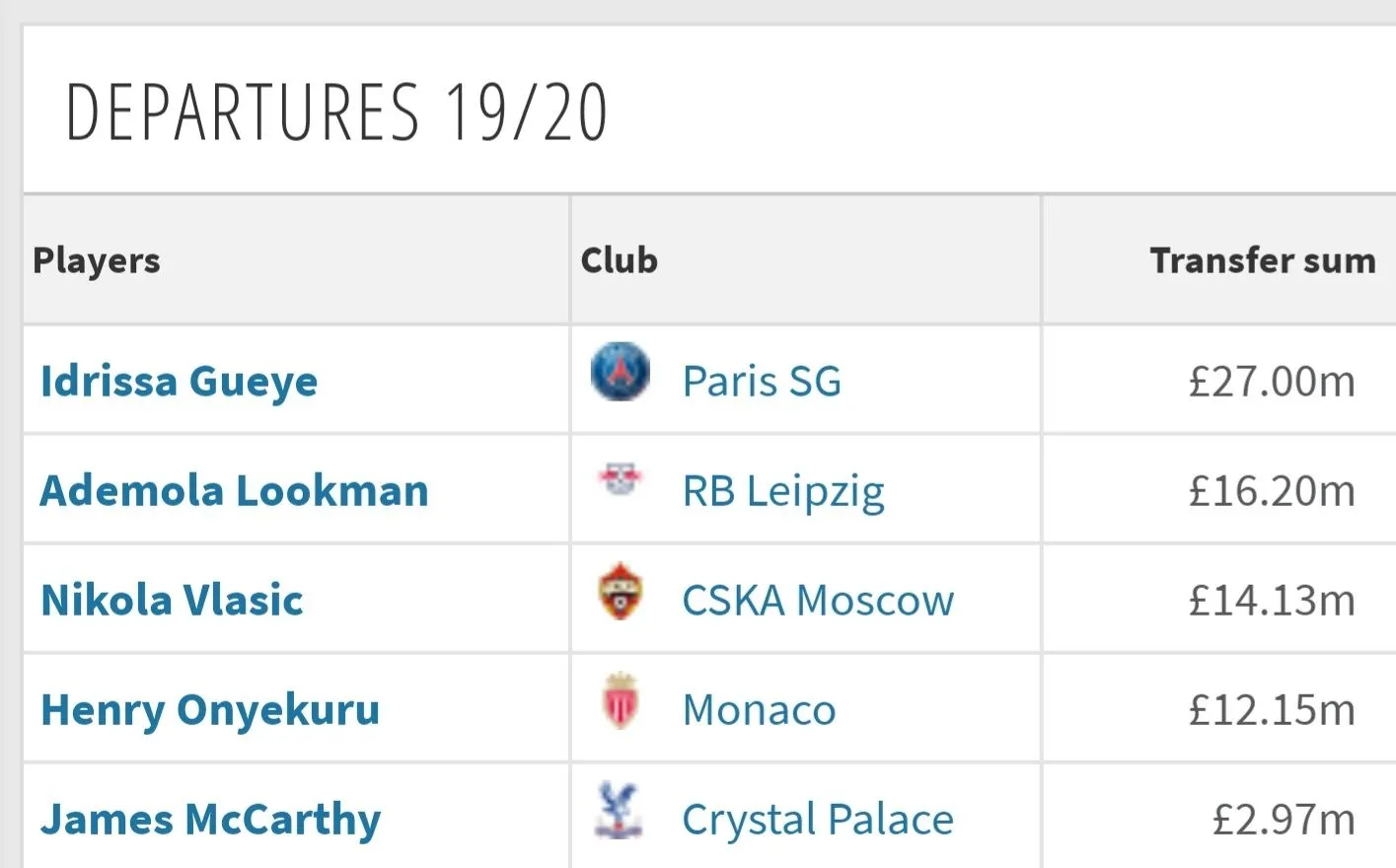View Nikola Vlasic's player profile

point(172,601)
